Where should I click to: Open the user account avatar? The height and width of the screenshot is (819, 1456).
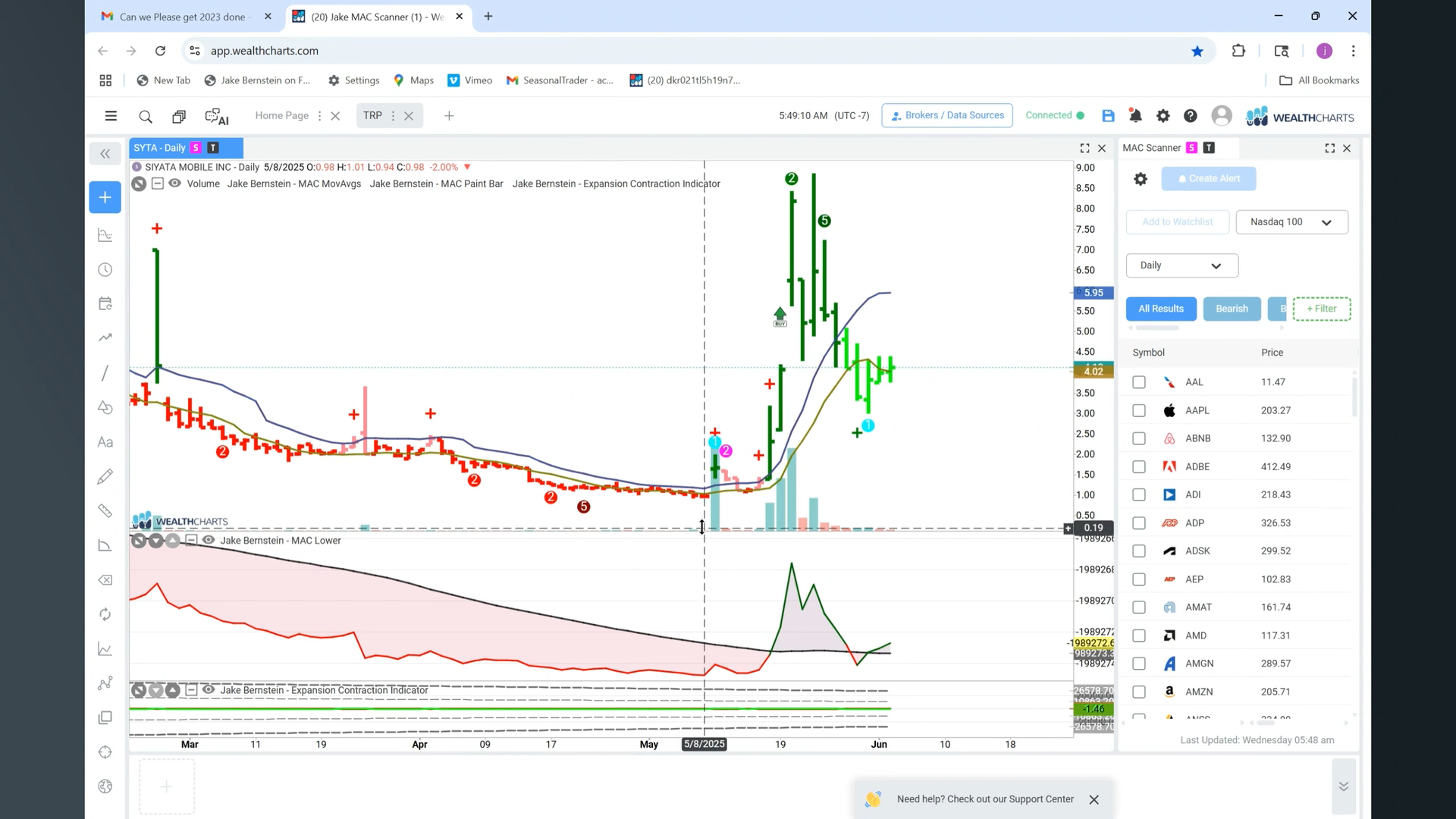tap(1221, 115)
